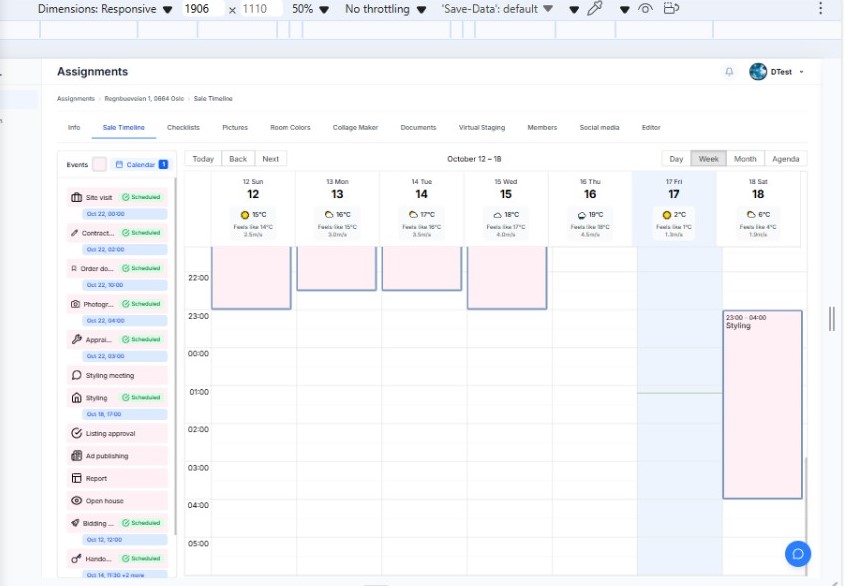Open dropdown arrow left of eyedropper

574,10
